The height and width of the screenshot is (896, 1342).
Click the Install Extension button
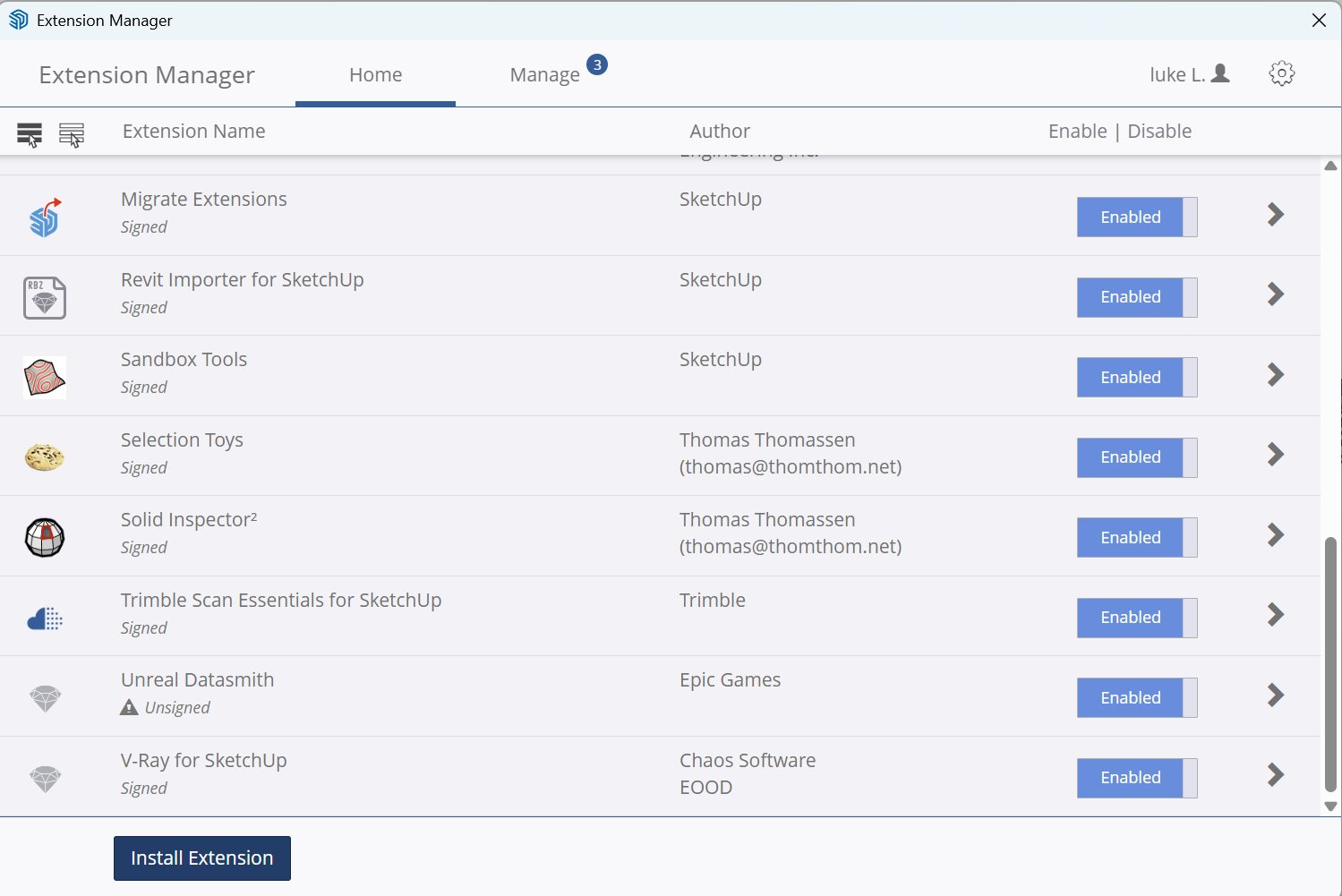pyautogui.click(x=201, y=858)
